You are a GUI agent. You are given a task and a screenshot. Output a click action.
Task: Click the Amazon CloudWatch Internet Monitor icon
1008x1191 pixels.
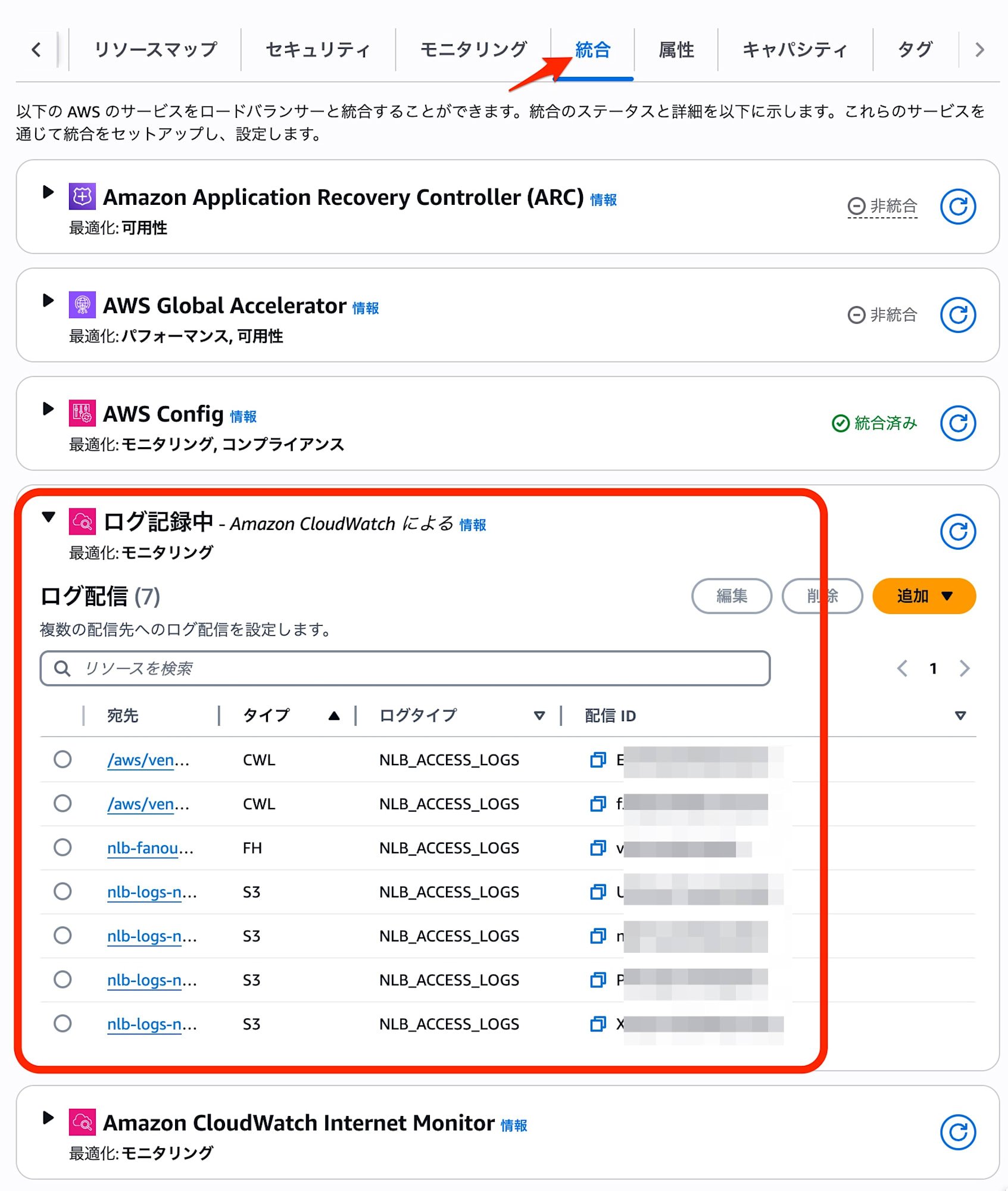[82, 1122]
